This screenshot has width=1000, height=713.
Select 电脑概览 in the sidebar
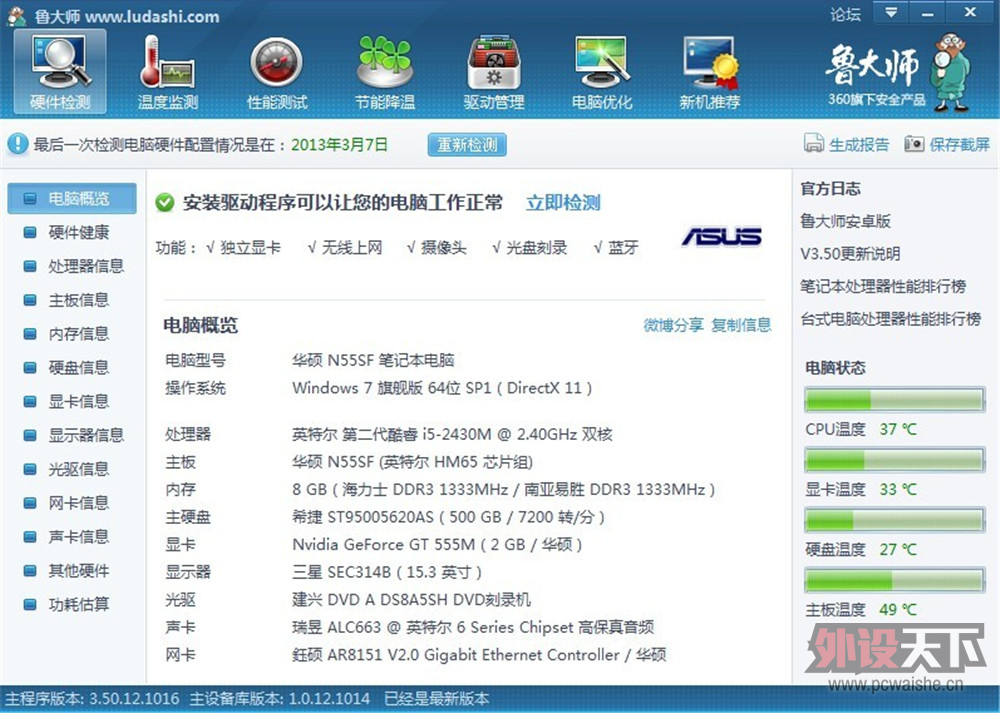pyautogui.click(x=72, y=198)
